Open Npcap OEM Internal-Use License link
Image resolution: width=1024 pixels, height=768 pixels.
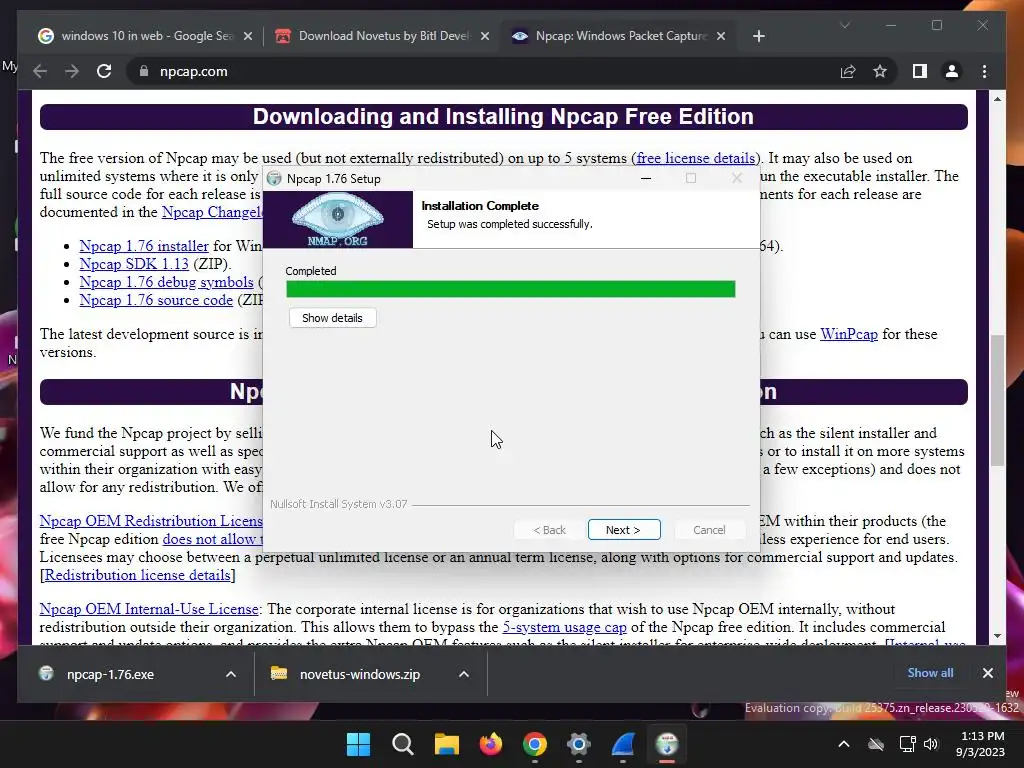click(x=149, y=609)
